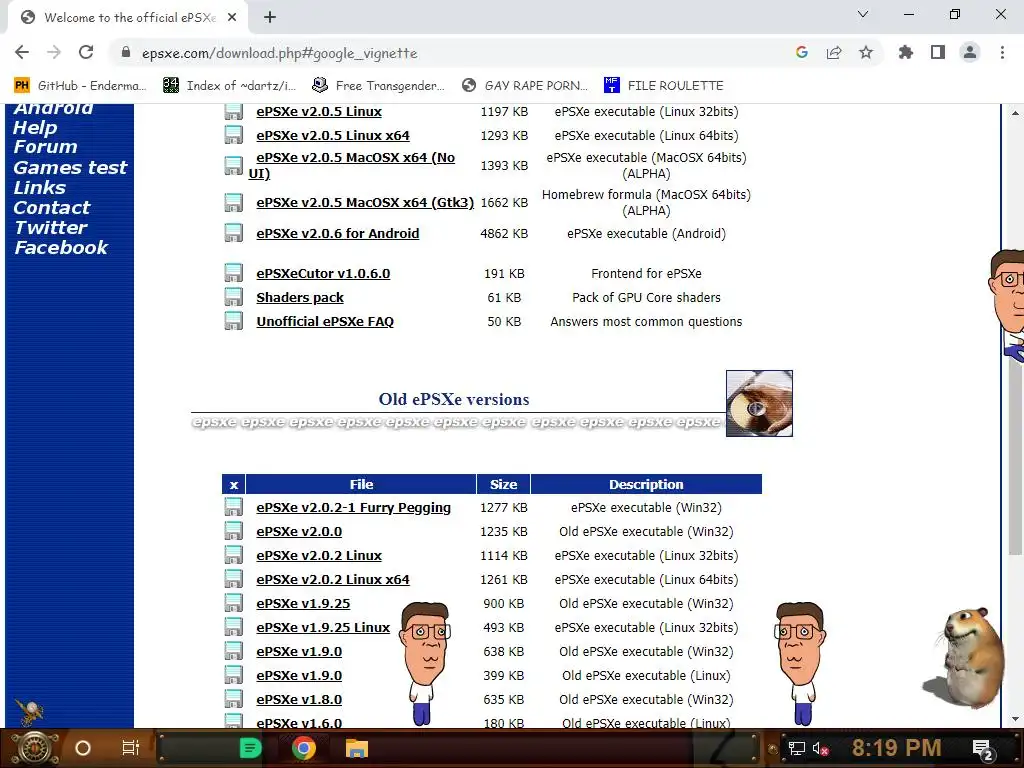
Task: Bookmark this page with the star icon
Action: pos(866,52)
